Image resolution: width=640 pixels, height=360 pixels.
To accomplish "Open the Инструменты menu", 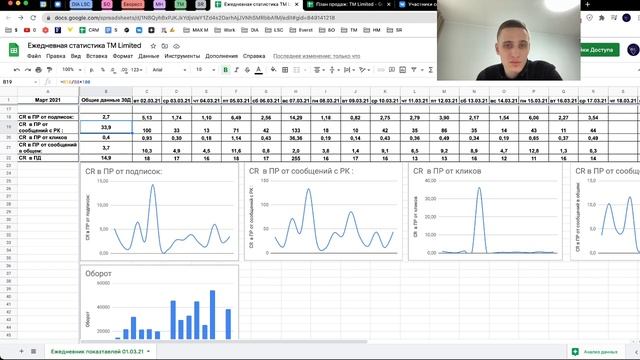I will (182, 56).
